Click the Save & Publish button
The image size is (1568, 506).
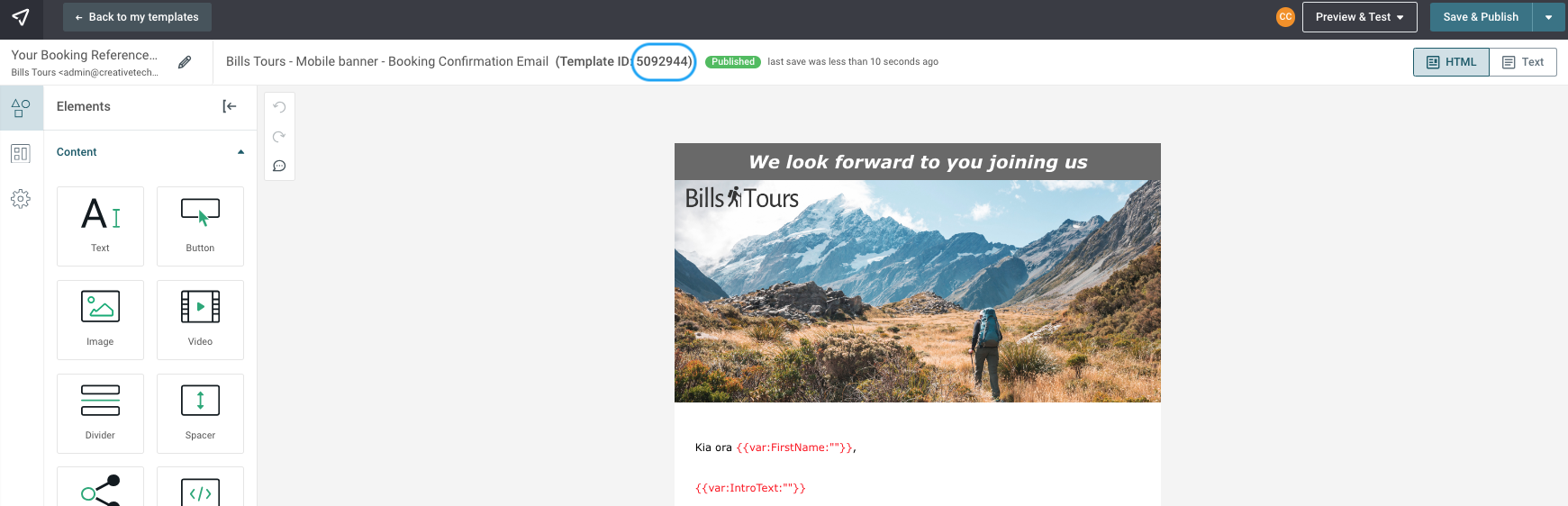click(x=1481, y=17)
